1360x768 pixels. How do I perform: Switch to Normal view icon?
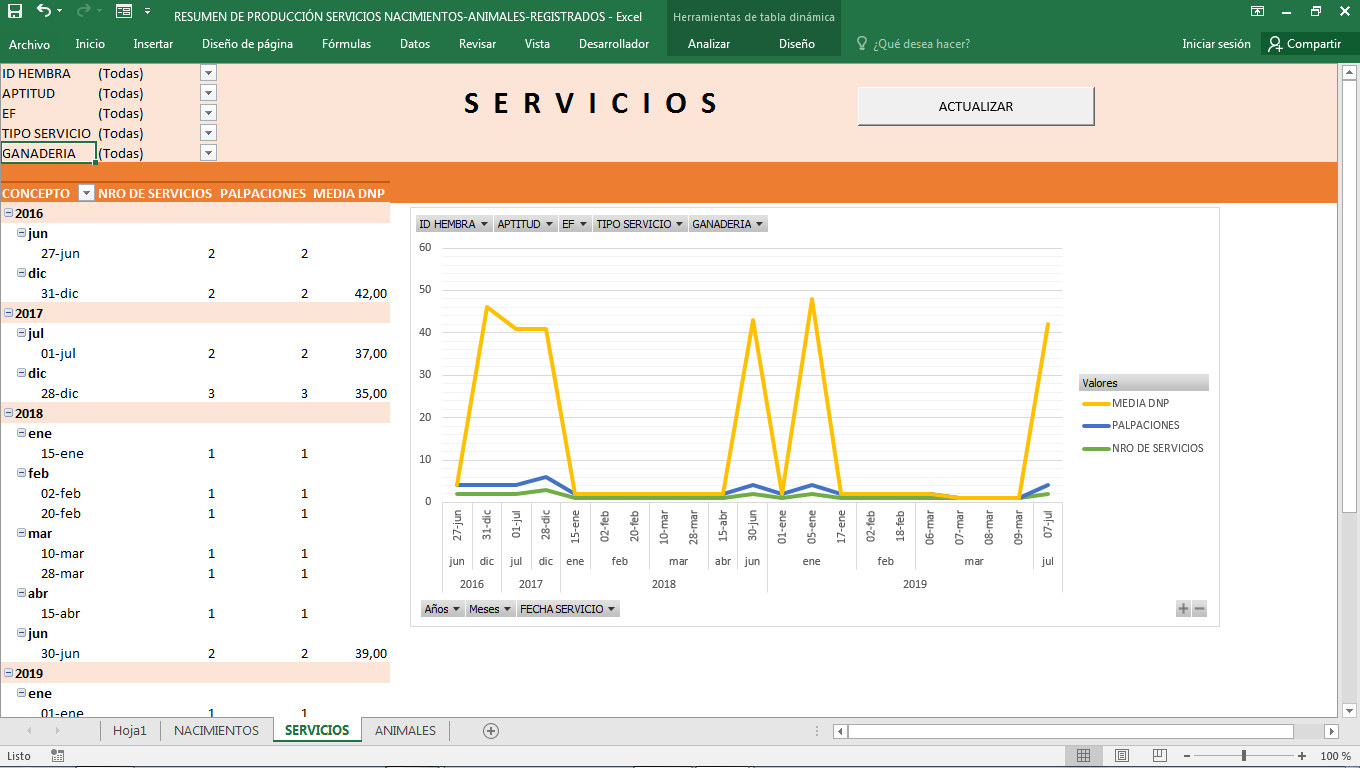pyautogui.click(x=1083, y=756)
